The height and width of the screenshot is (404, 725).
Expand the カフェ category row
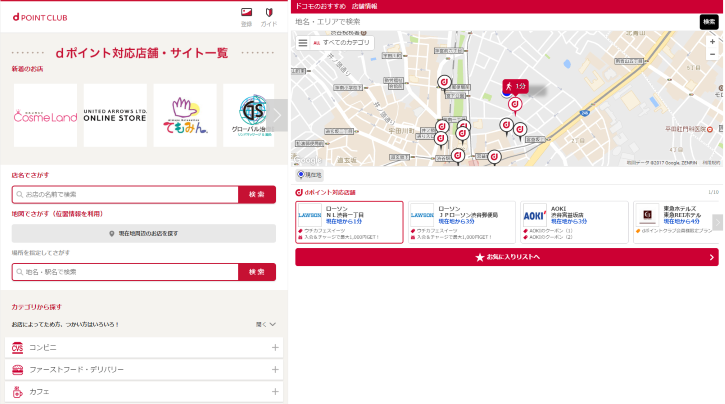(x=144, y=392)
